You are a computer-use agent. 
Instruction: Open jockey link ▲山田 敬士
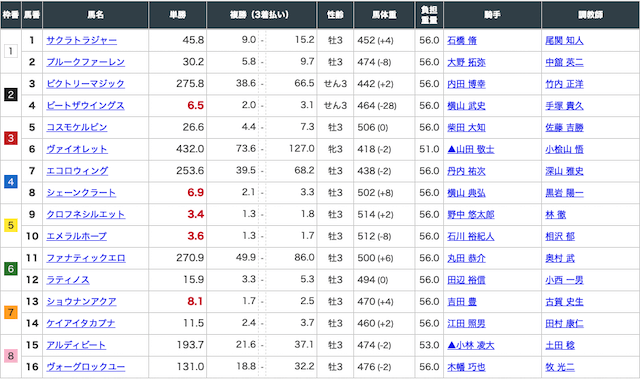click(x=471, y=150)
